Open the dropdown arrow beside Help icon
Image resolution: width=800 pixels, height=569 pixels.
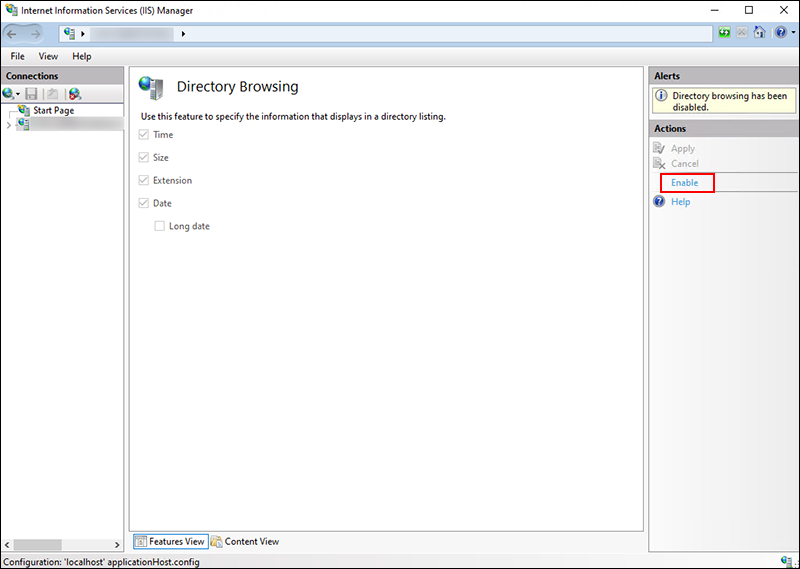click(x=793, y=33)
